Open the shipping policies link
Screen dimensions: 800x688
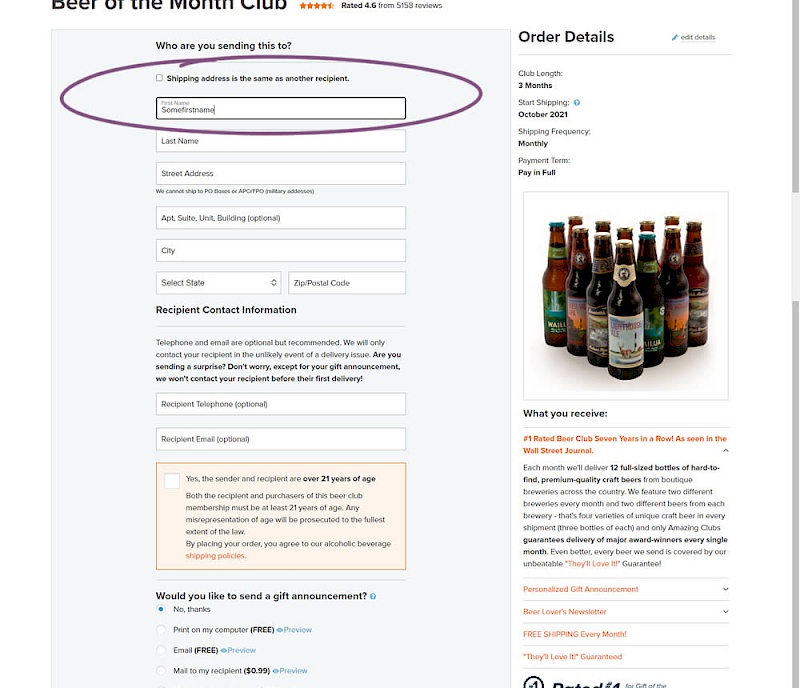point(215,555)
